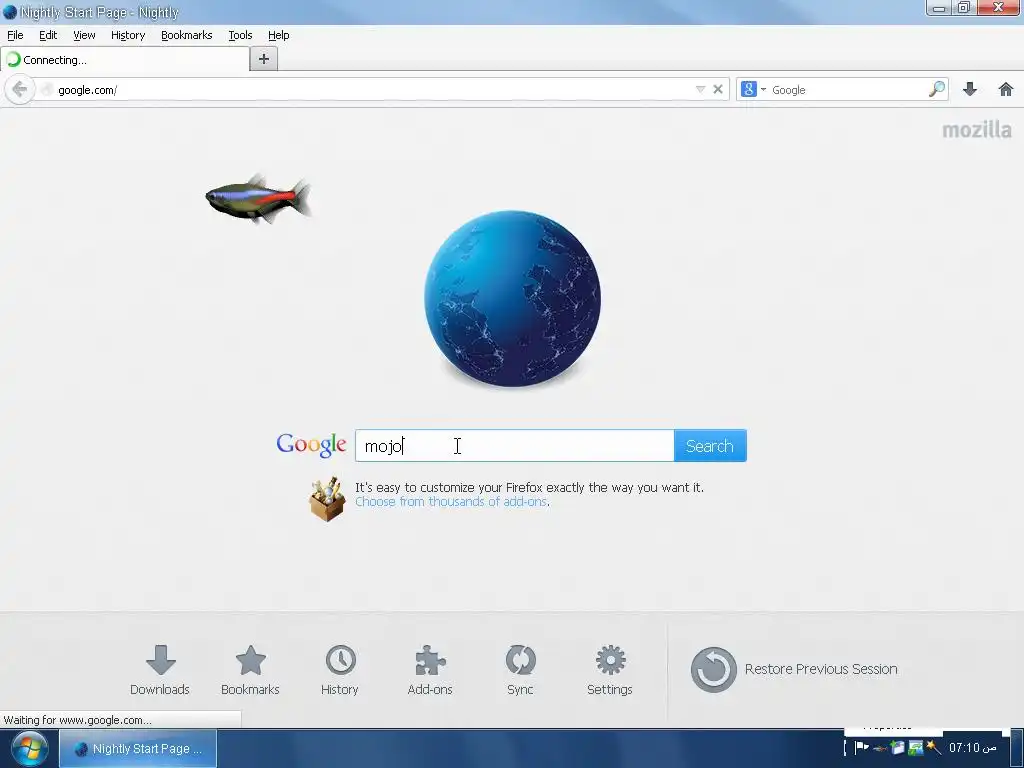
Task: Stop loading with the X in address bar
Action: [718, 89]
